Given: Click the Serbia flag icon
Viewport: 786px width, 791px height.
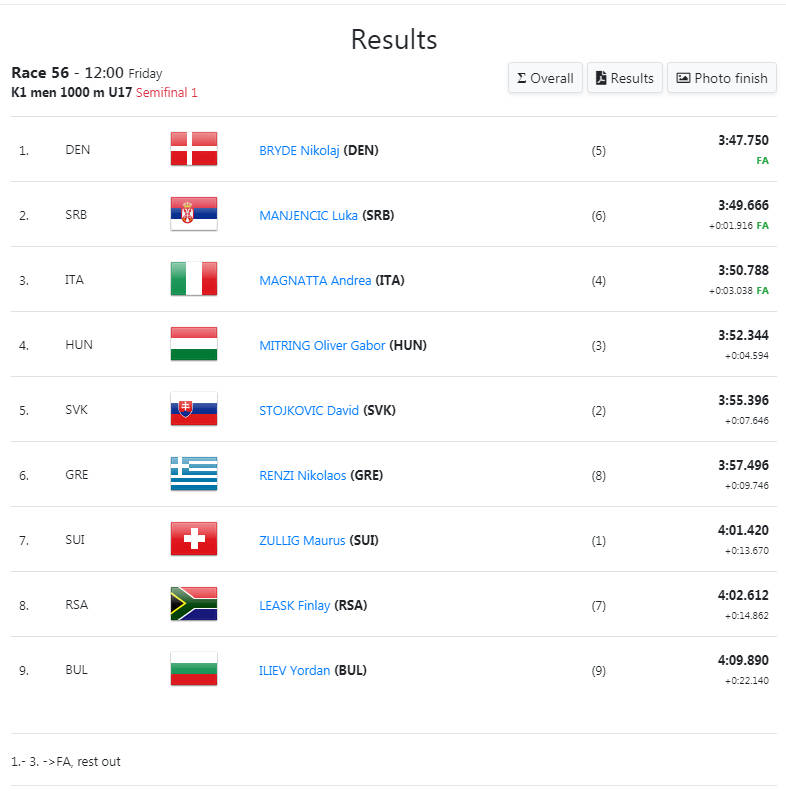Looking at the screenshot, I should coord(194,214).
